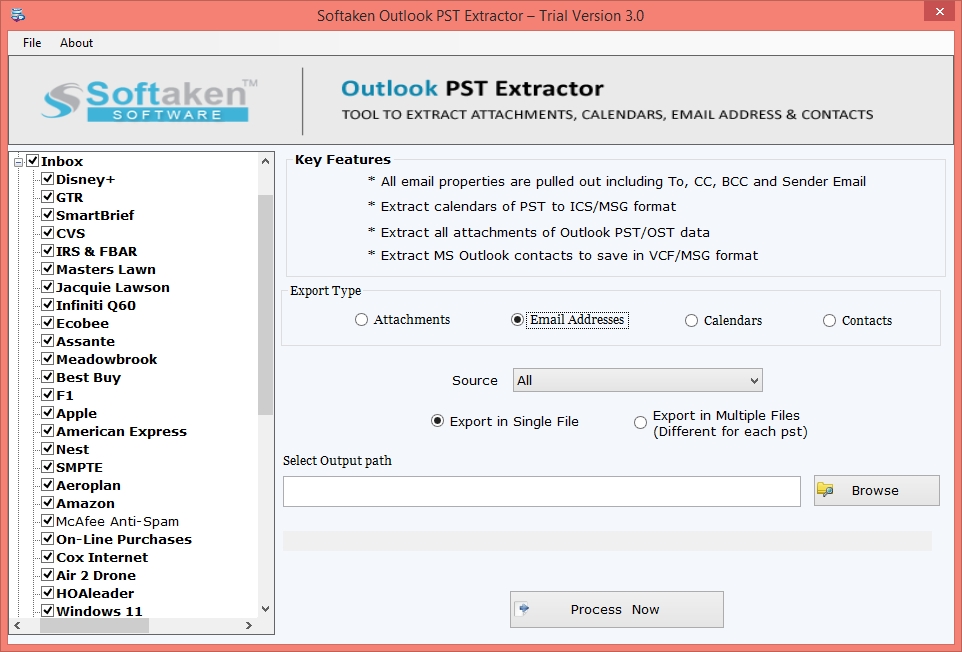Uncheck the American Express folder

point(46,431)
